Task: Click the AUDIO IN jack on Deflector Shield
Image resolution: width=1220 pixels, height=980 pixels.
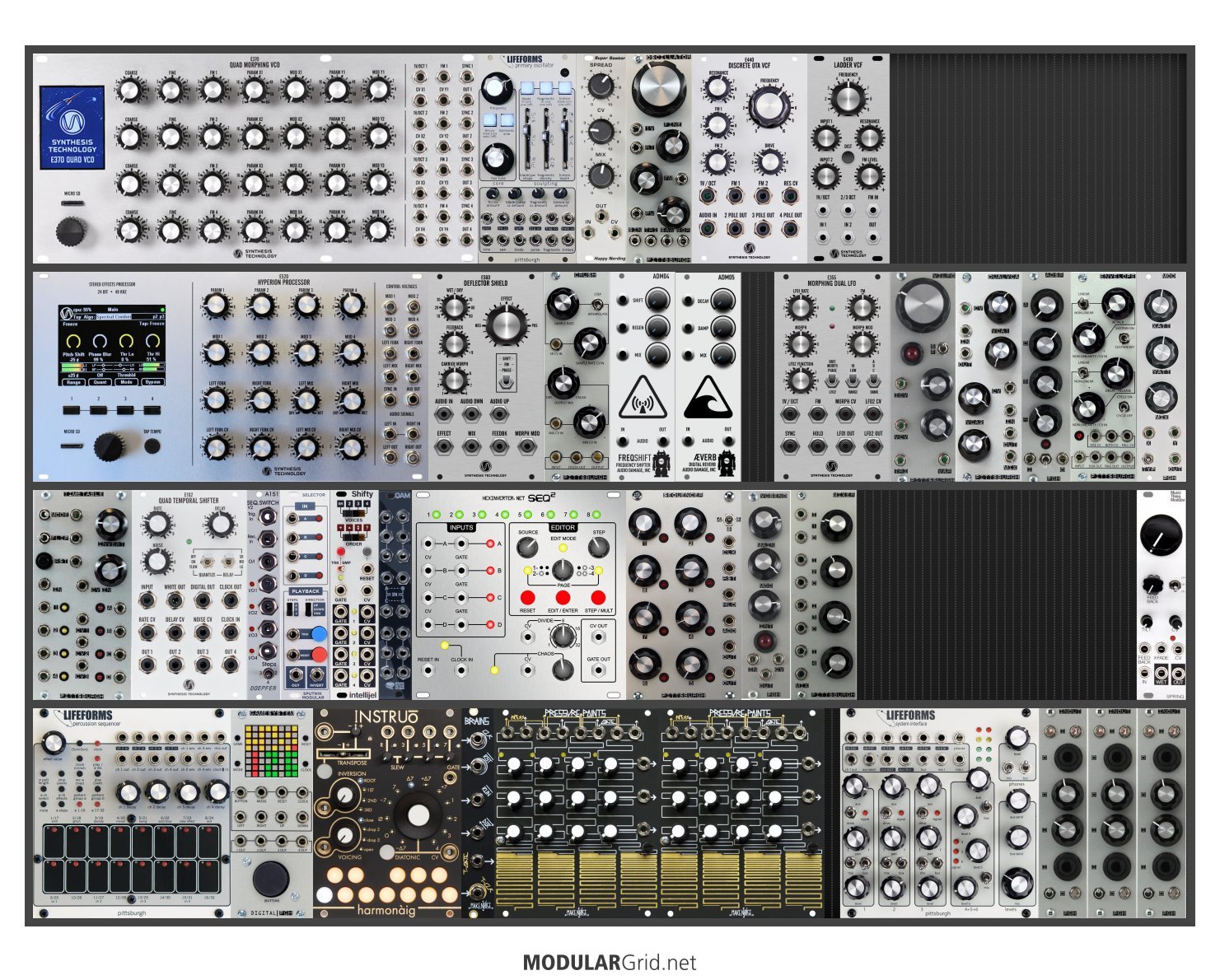Action: coord(444,416)
